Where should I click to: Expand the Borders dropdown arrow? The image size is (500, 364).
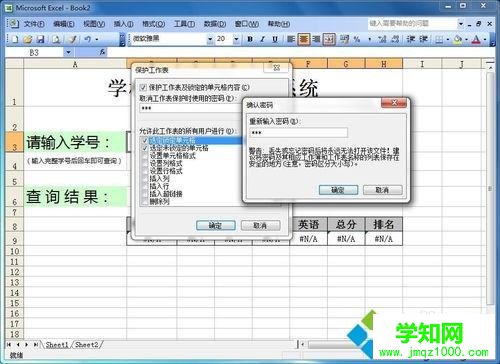click(x=448, y=40)
